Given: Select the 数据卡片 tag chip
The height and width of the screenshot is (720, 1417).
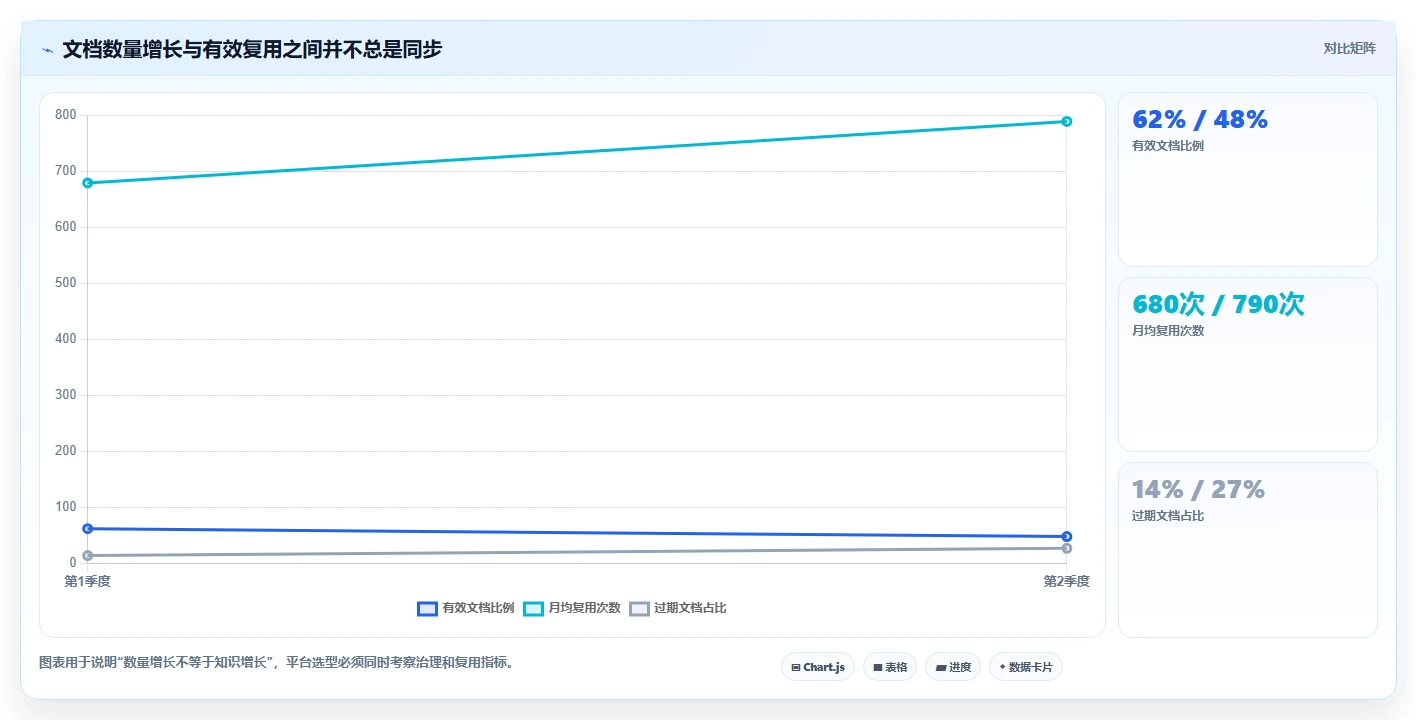Looking at the screenshot, I should pos(1026,667).
